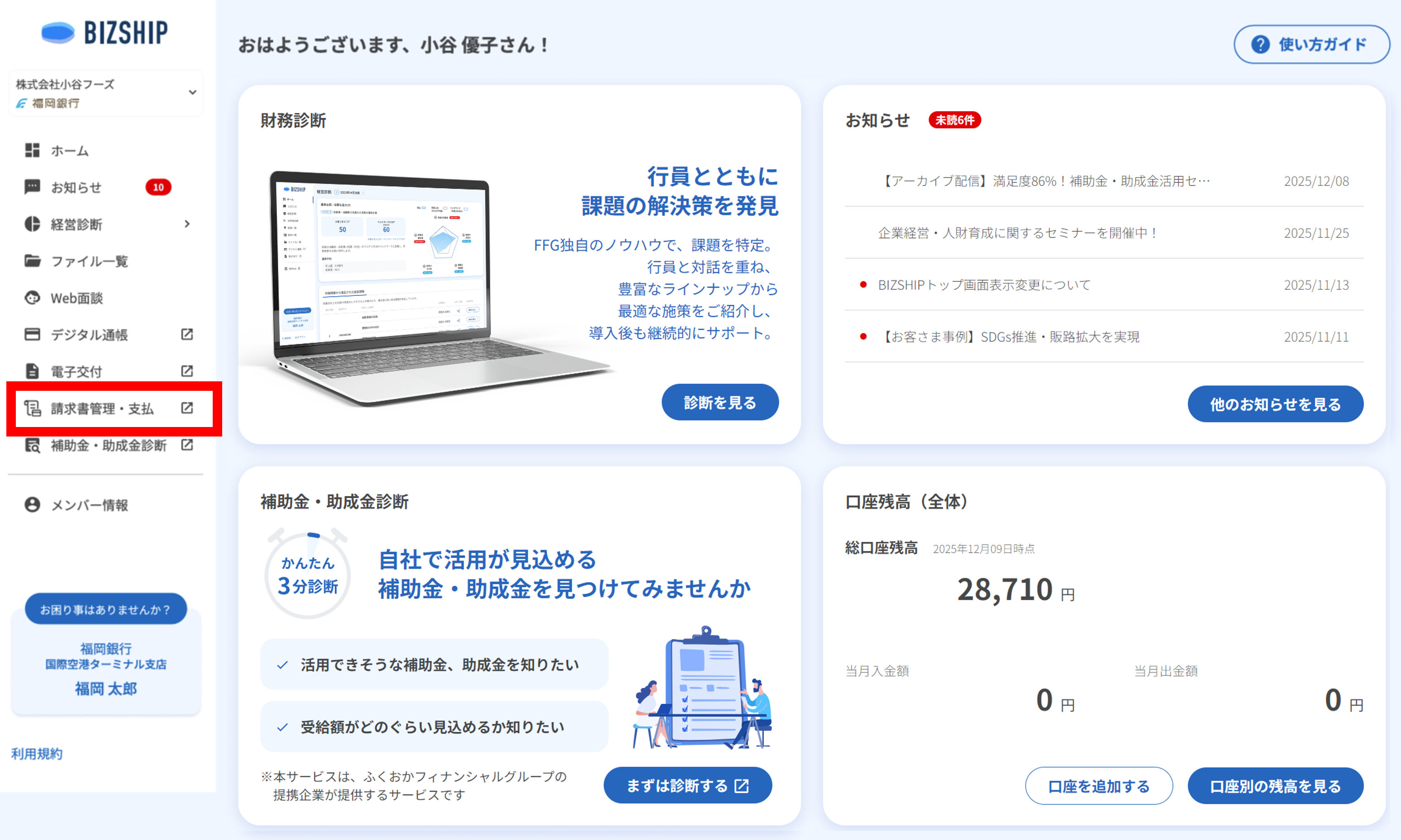Screen dimensions: 1401x840
Task: Click 受給額がどのぐらい見込めるか知りたい item
Action: [x=434, y=727]
